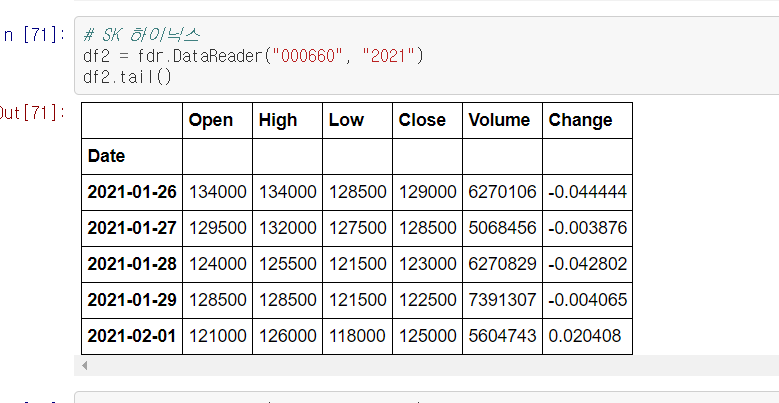Click the High value 132000
This screenshot has height=403, width=779.
(287, 228)
